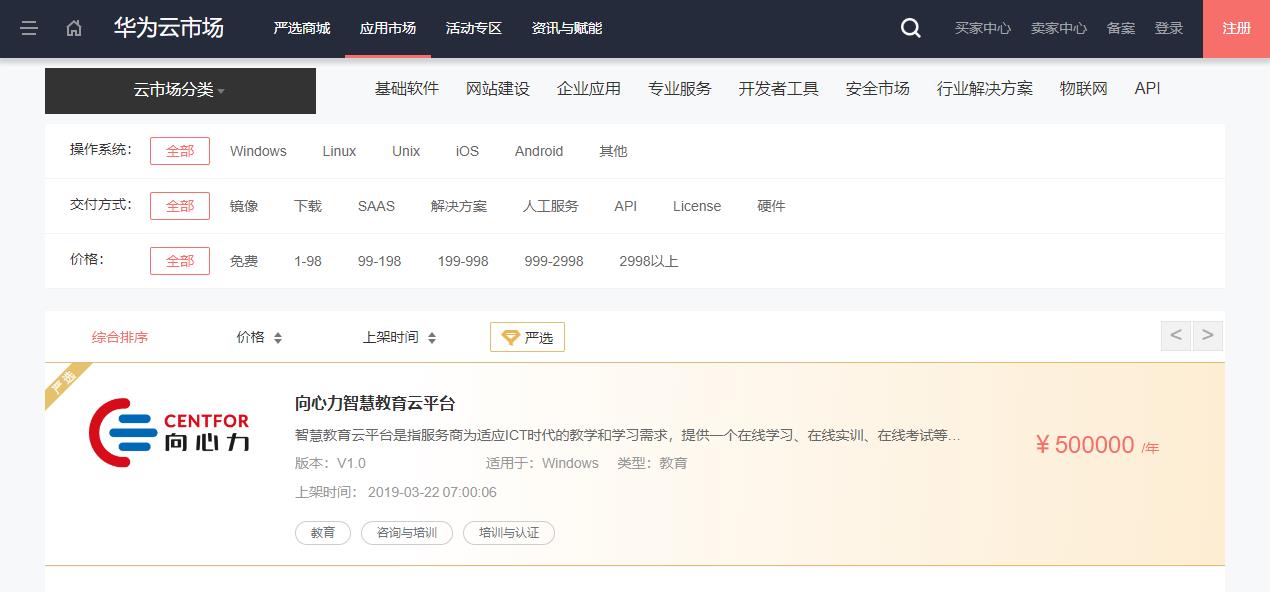Filter operating system by Android
This screenshot has width=1270, height=592.
[539, 151]
